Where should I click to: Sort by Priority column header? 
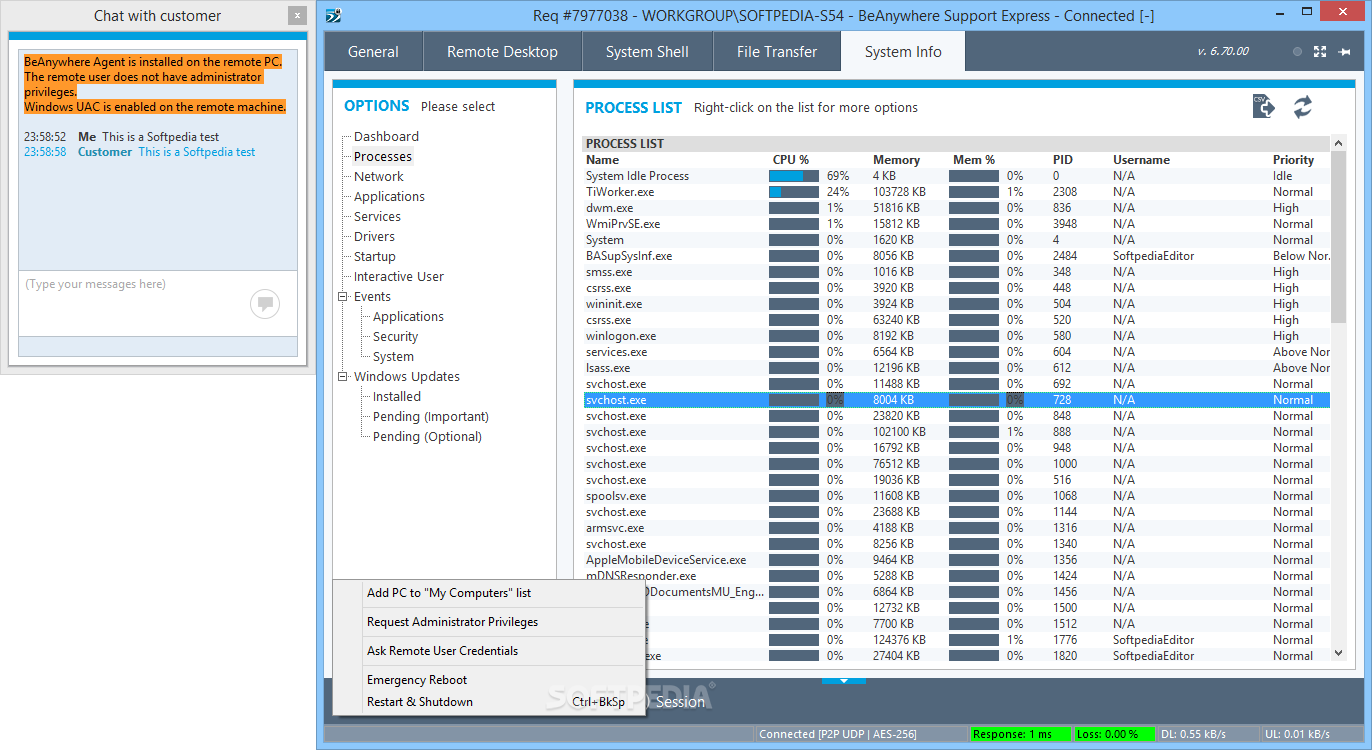(1293, 160)
